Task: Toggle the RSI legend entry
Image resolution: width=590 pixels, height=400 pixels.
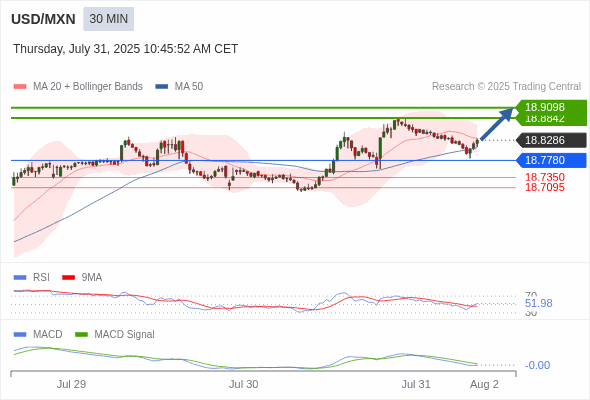Action: [32, 277]
